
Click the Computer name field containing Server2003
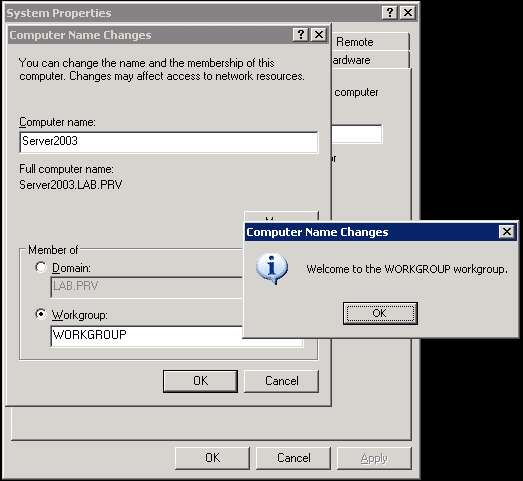pyautogui.click(x=169, y=142)
